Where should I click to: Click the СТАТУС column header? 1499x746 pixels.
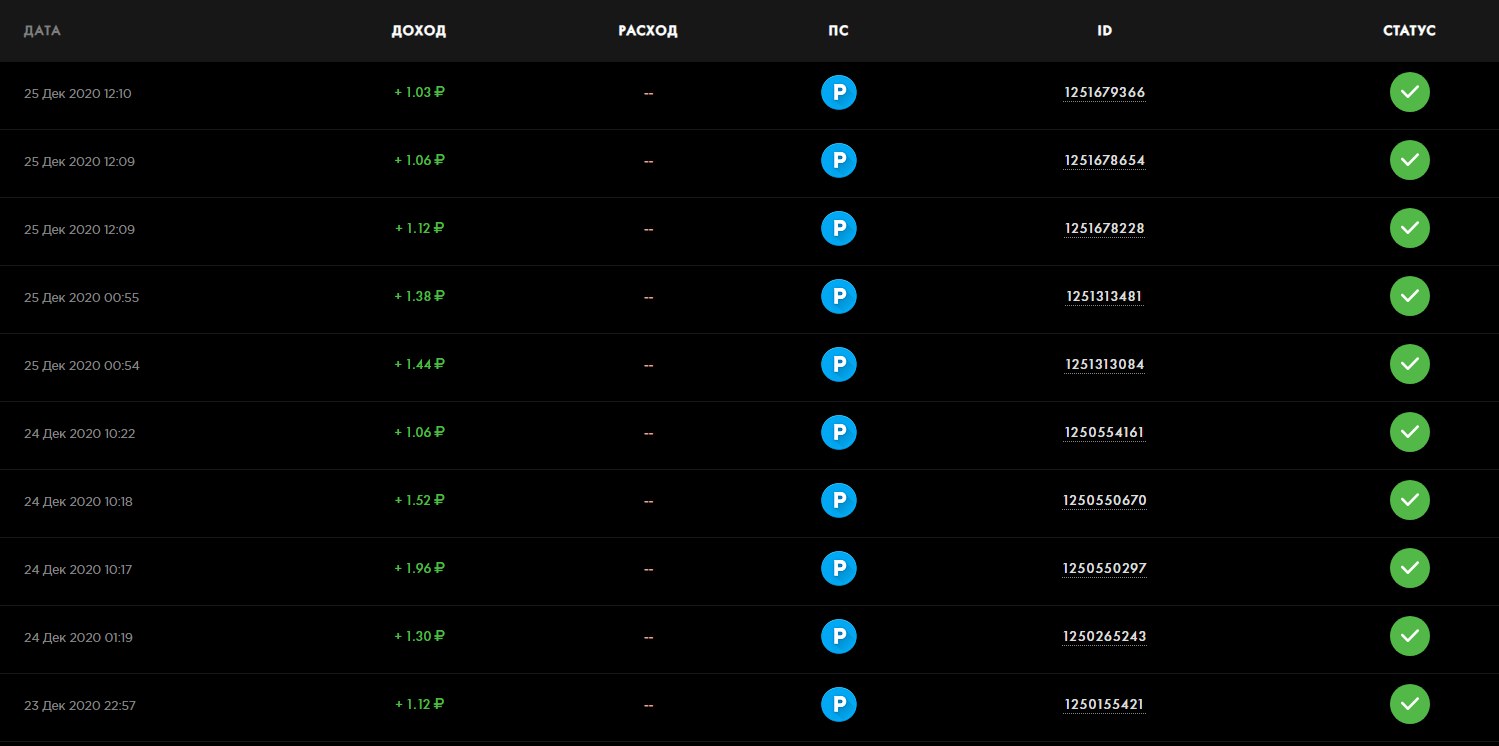(1410, 31)
